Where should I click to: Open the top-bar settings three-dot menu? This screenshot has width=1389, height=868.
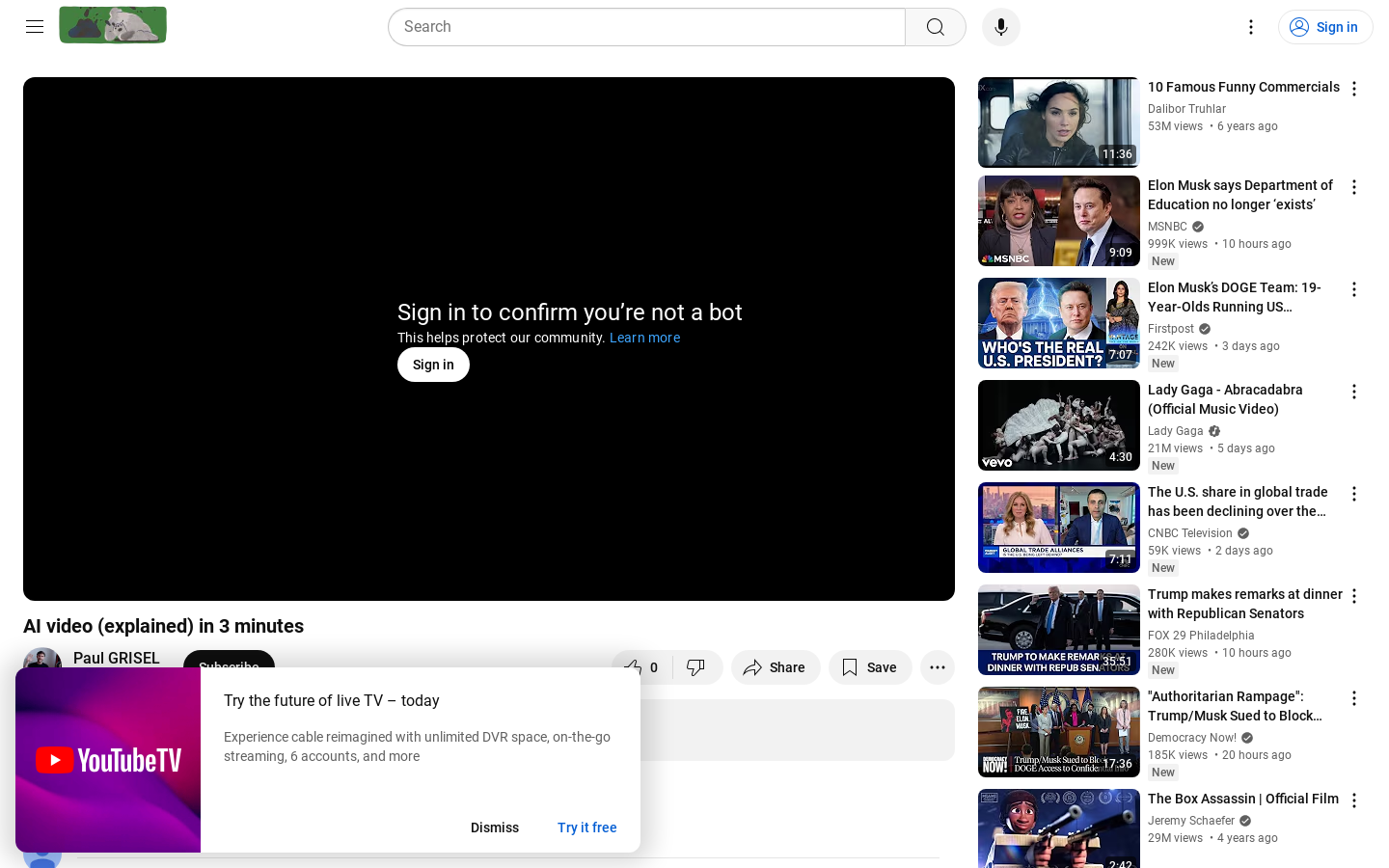[x=1251, y=27]
